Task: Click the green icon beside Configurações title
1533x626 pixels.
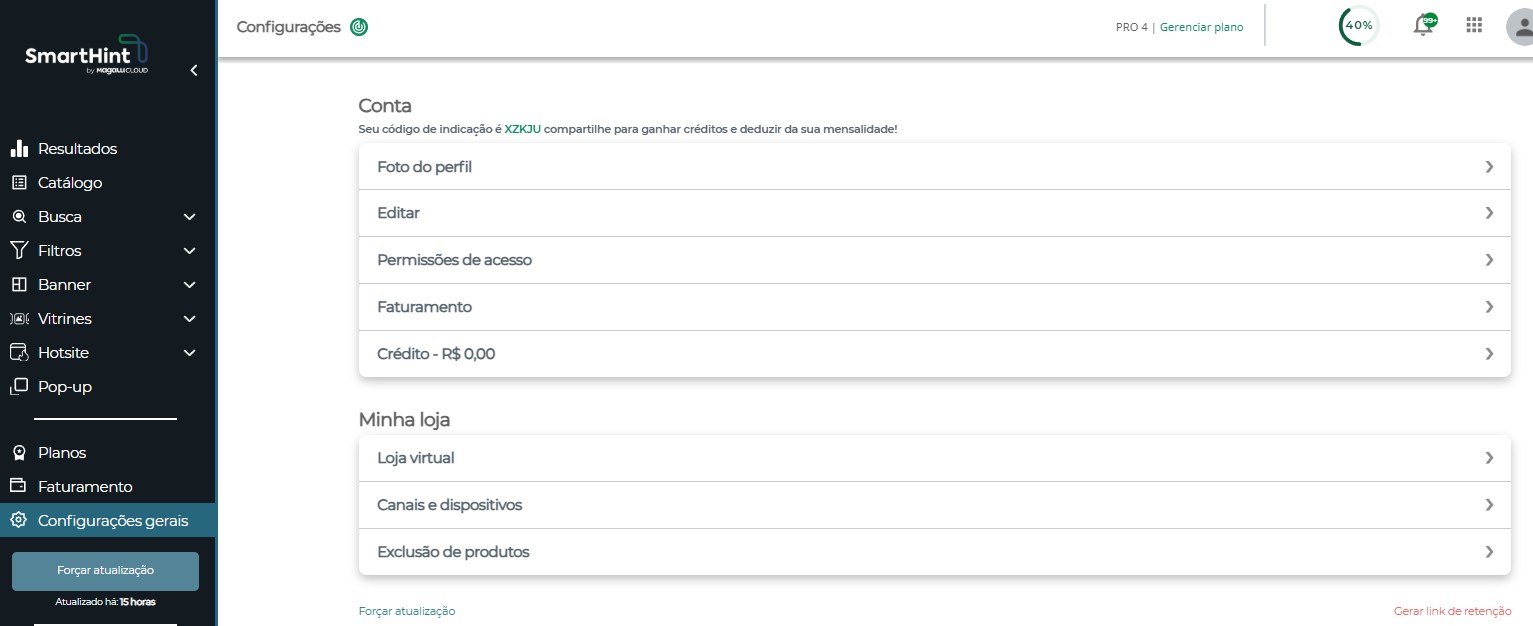Action: (x=359, y=27)
